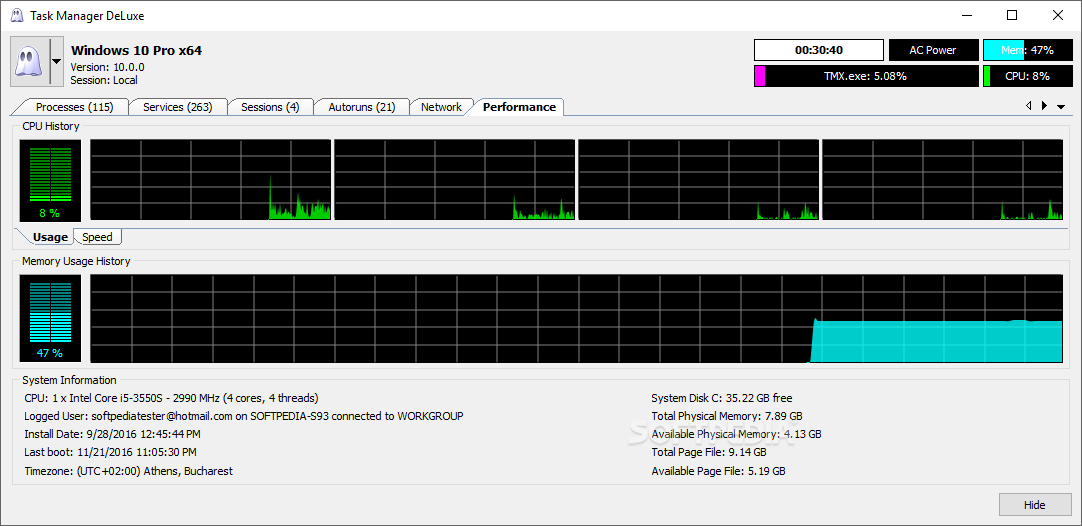This screenshot has height=526, width=1082.
Task: Click the Memory Usage History graph
Action: coord(576,318)
